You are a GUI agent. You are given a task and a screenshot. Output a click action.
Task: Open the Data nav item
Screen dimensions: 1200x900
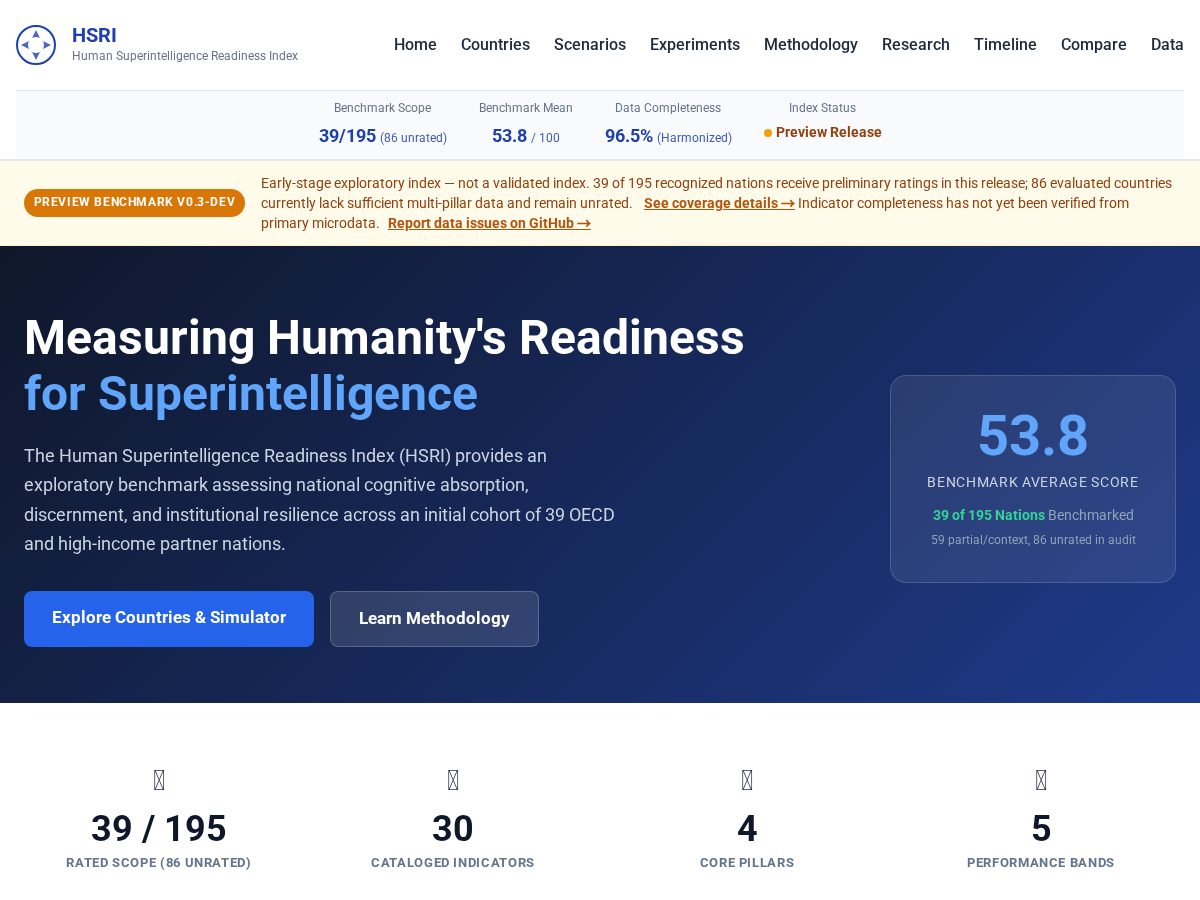click(x=1167, y=44)
